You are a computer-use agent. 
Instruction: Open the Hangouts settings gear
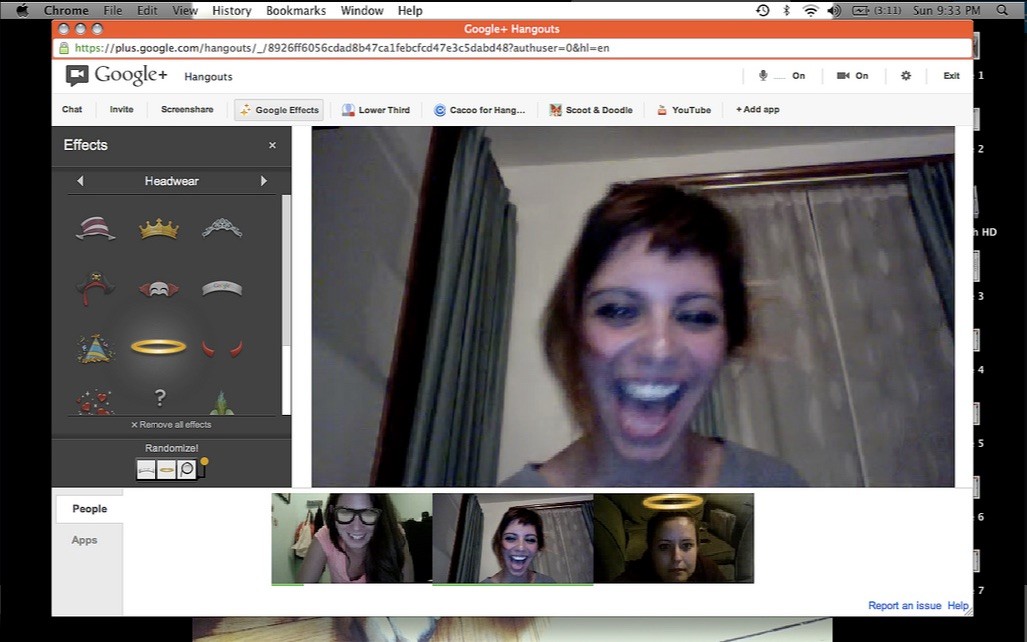(906, 76)
